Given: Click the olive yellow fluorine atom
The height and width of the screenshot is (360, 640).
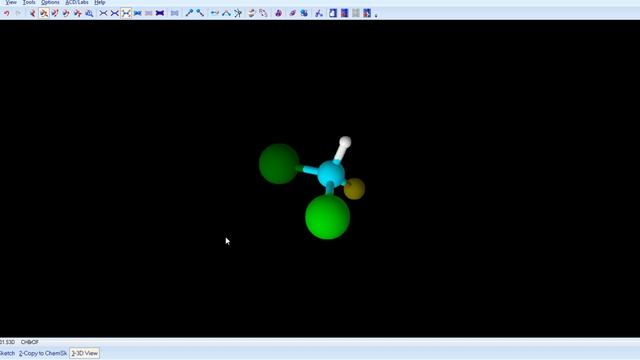Looking at the screenshot, I should pyautogui.click(x=354, y=189).
